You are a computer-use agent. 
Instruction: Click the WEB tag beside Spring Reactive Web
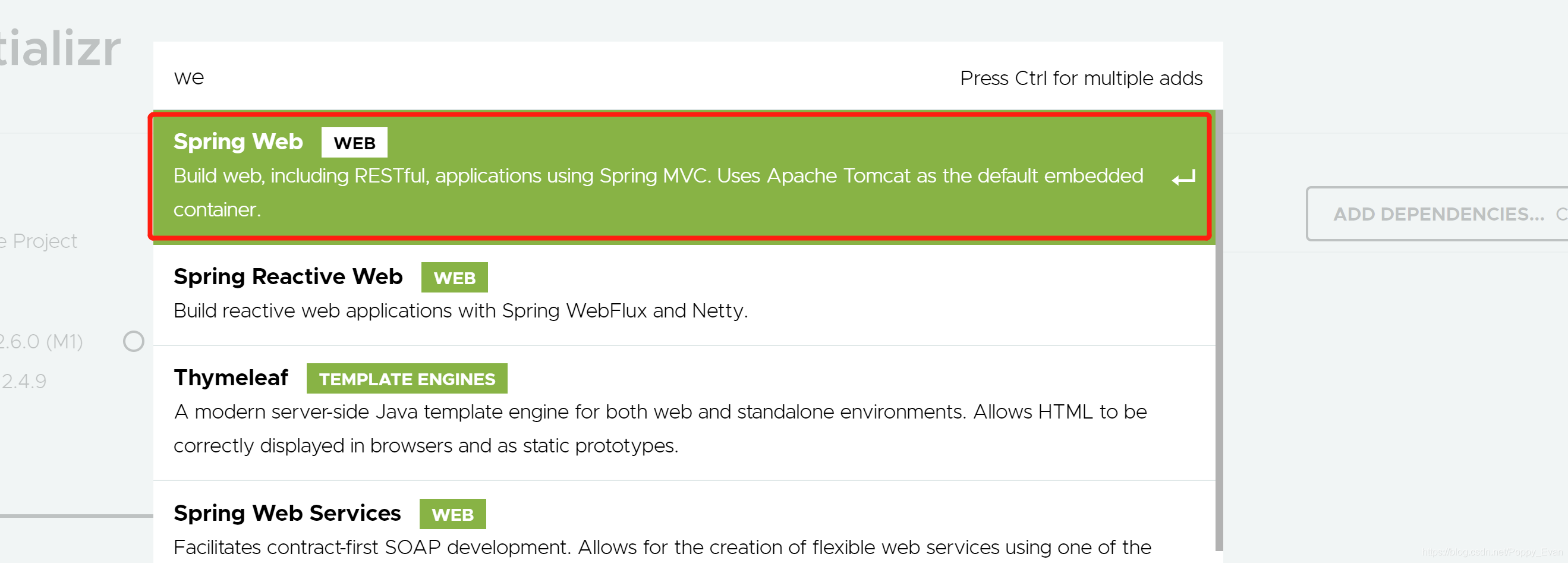pos(454,278)
